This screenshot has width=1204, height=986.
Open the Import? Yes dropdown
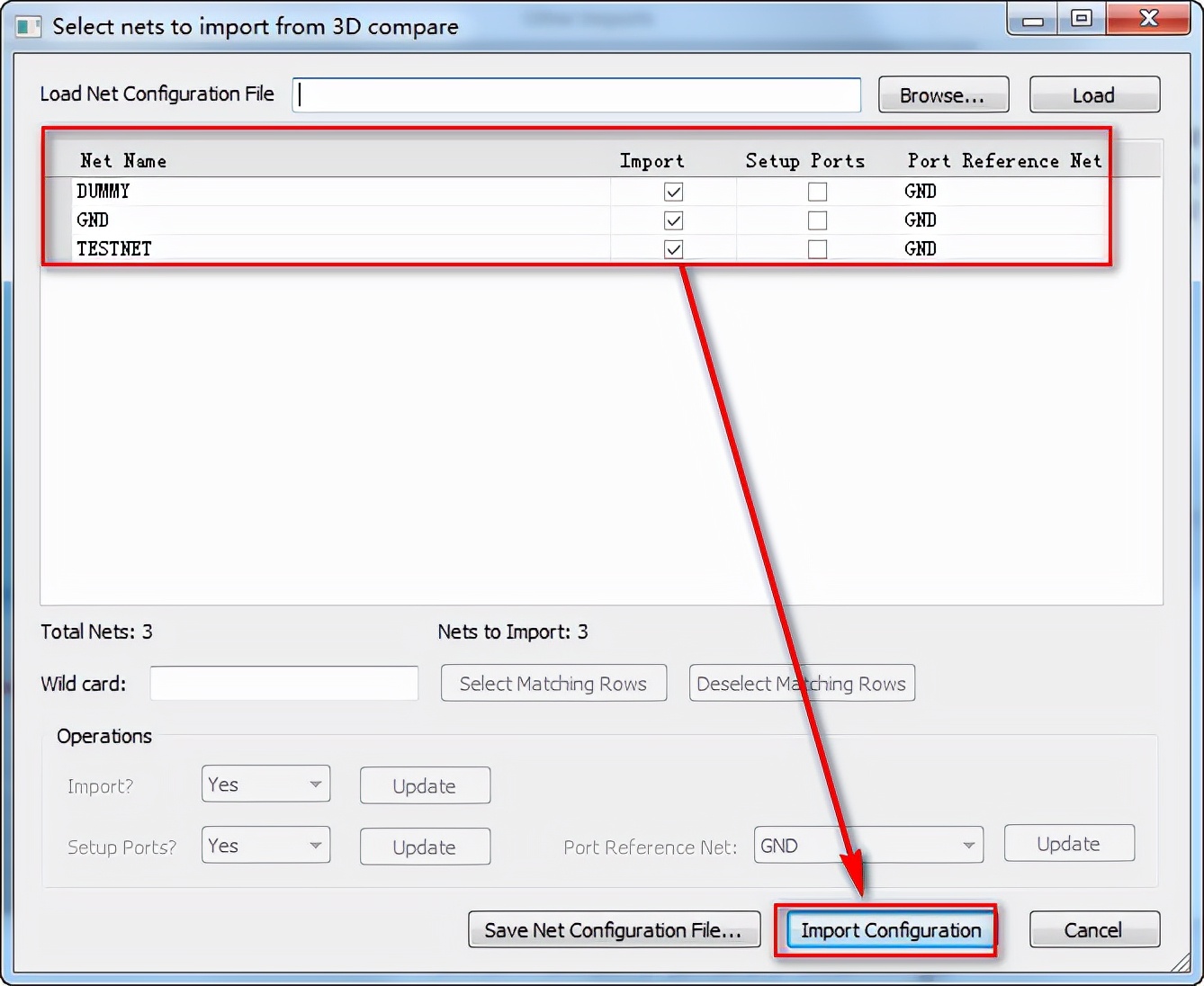click(265, 784)
